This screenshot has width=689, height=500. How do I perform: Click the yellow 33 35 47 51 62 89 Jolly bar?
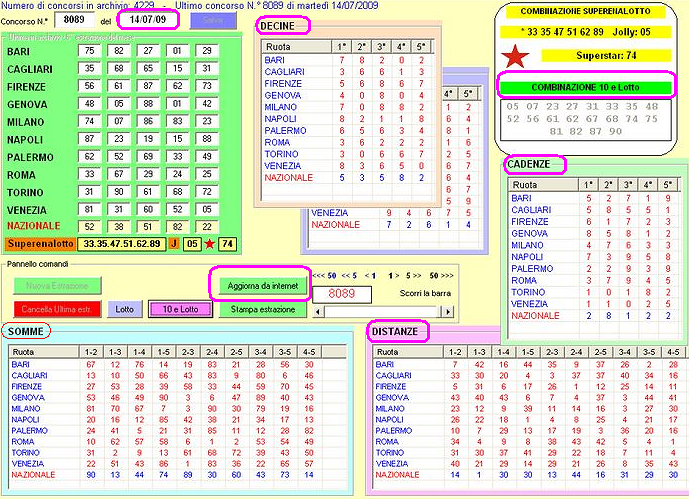585,32
